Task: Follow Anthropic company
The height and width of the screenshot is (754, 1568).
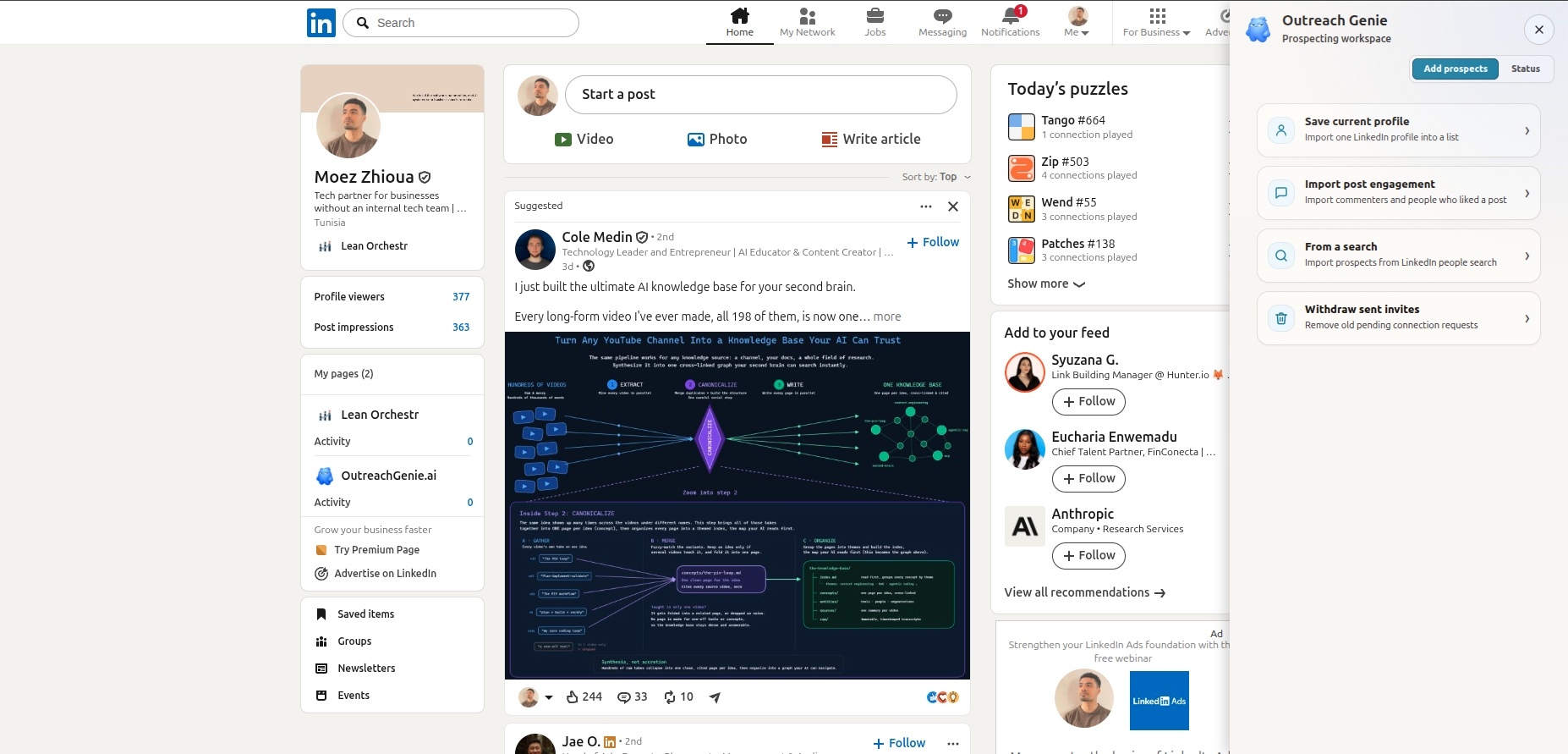Action: [1088, 556]
